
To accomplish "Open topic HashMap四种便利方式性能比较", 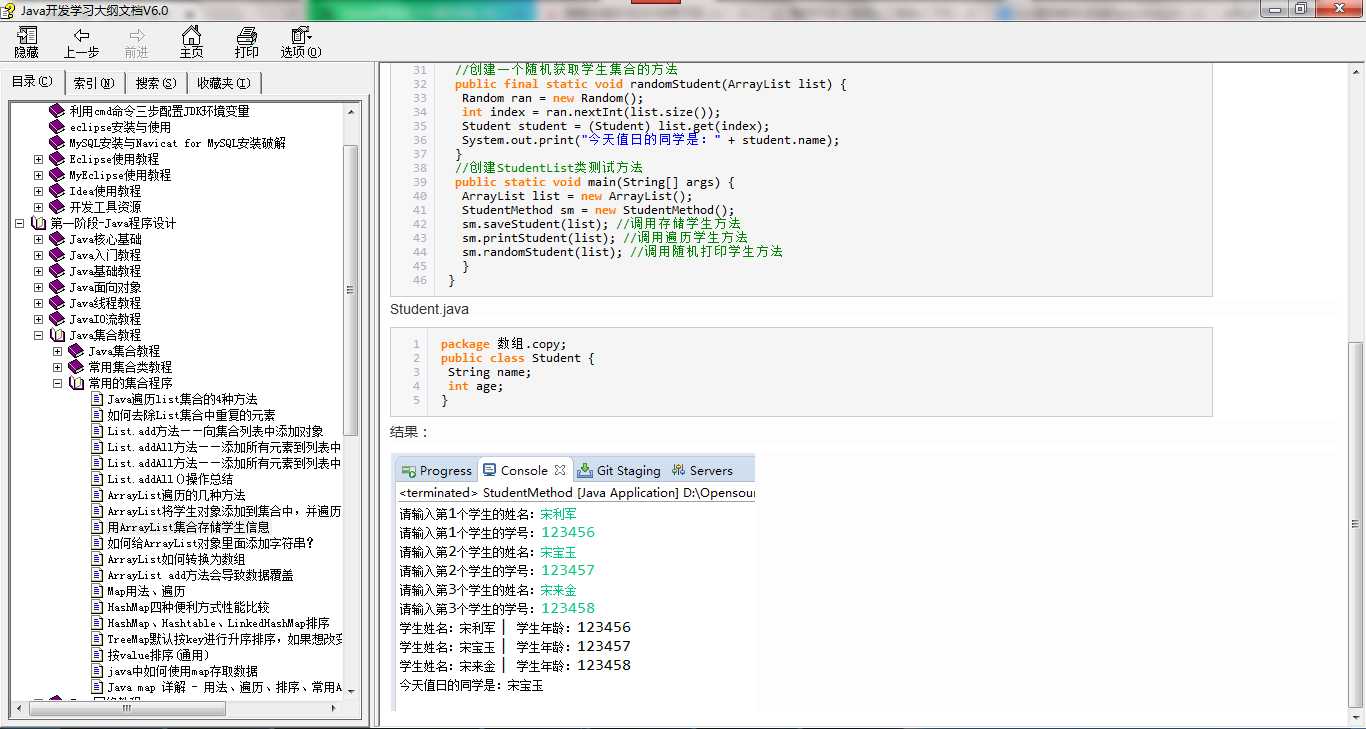I will pyautogui.click(x=188, y=607).
